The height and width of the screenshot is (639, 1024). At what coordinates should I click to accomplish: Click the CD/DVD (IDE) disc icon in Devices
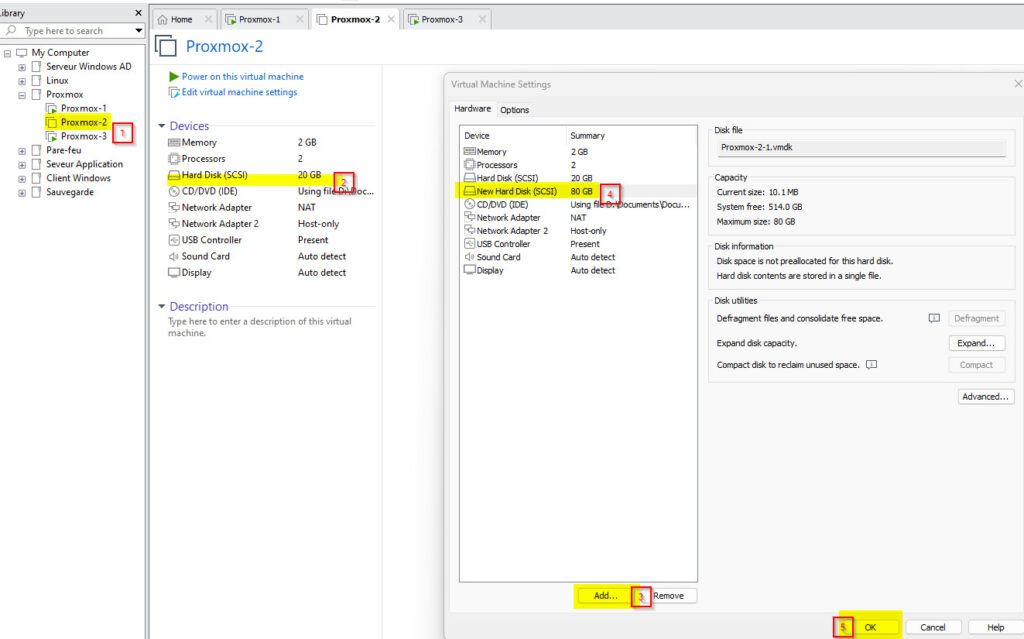[x=174, y=191]
